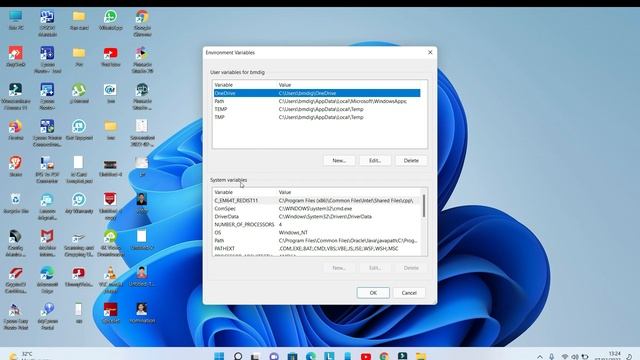Viewport: 640px width, 360px height.
Task: Select the Path row in system variables
Action: [317, 240]
